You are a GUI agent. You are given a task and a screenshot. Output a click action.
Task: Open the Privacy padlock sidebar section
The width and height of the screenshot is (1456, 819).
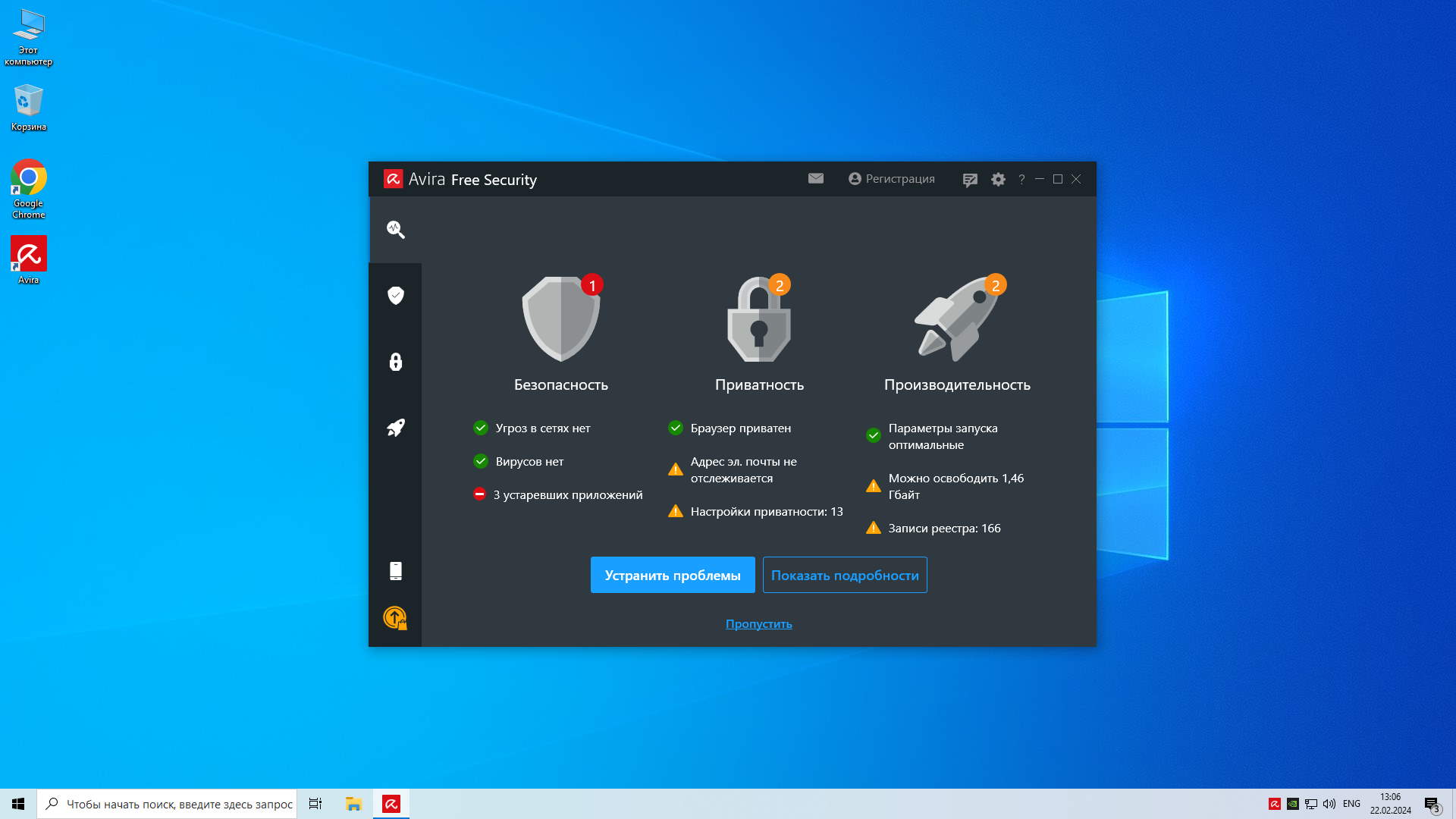point(395,362)
